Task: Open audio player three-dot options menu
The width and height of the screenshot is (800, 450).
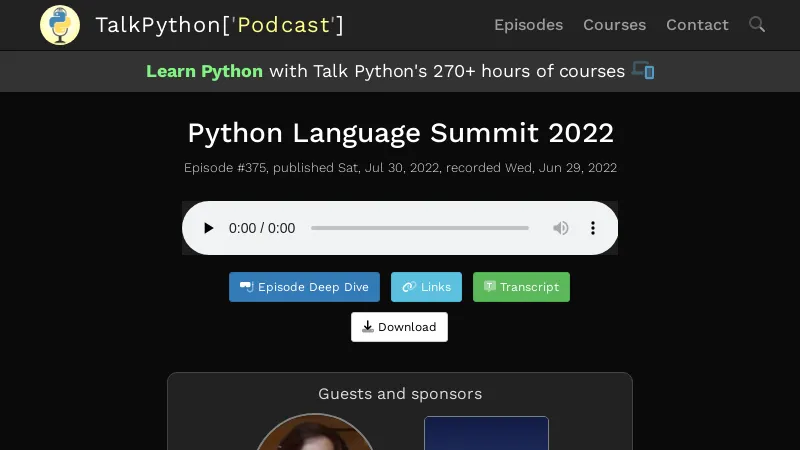Action: click(593, 228)
